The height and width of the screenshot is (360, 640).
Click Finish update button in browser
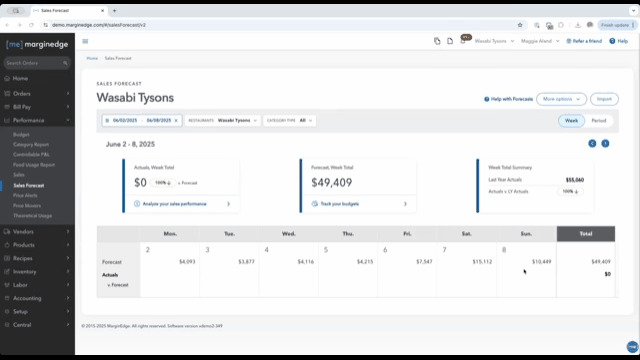(618, 25)
